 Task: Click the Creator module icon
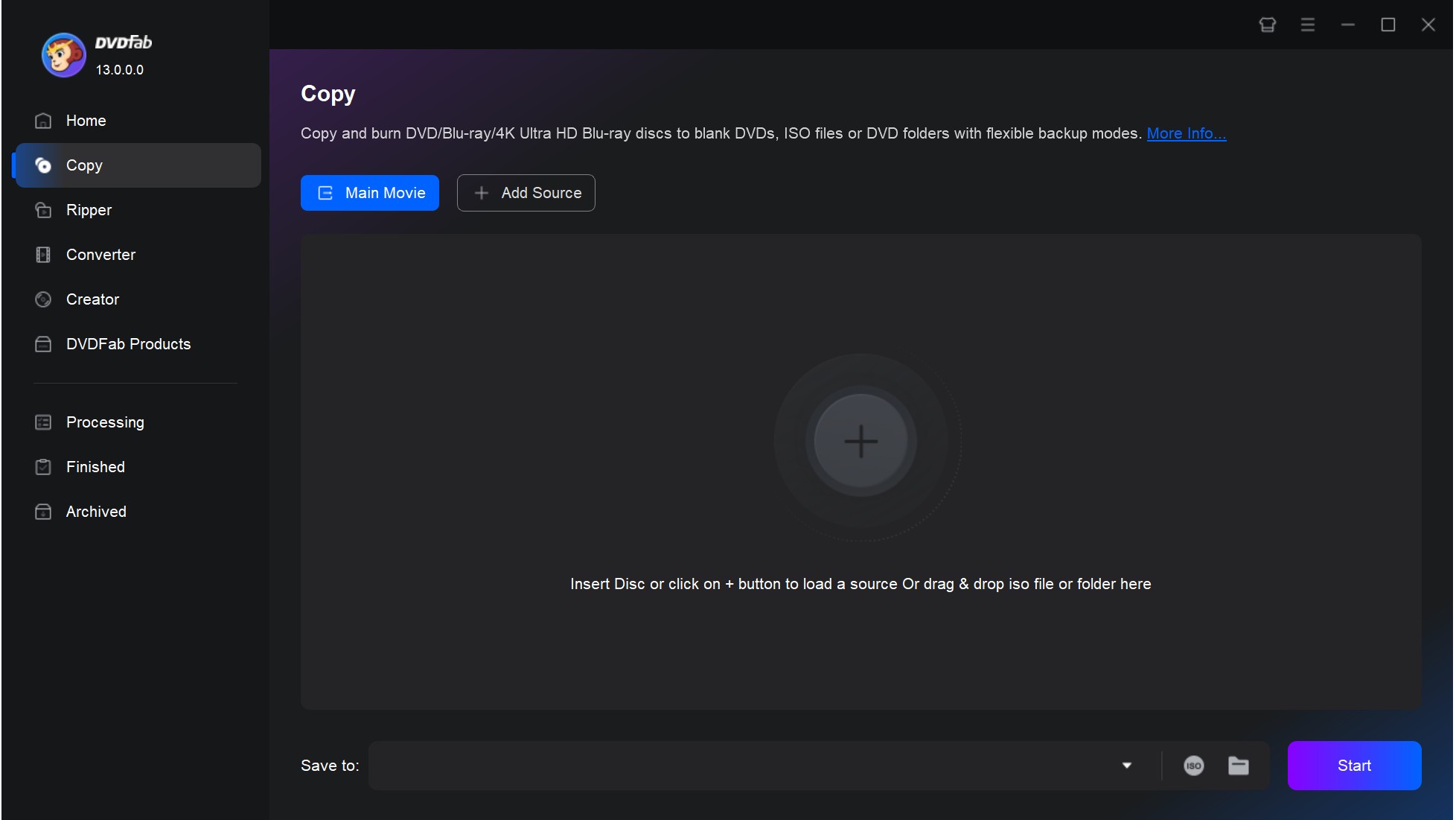[x=44, y=299]
